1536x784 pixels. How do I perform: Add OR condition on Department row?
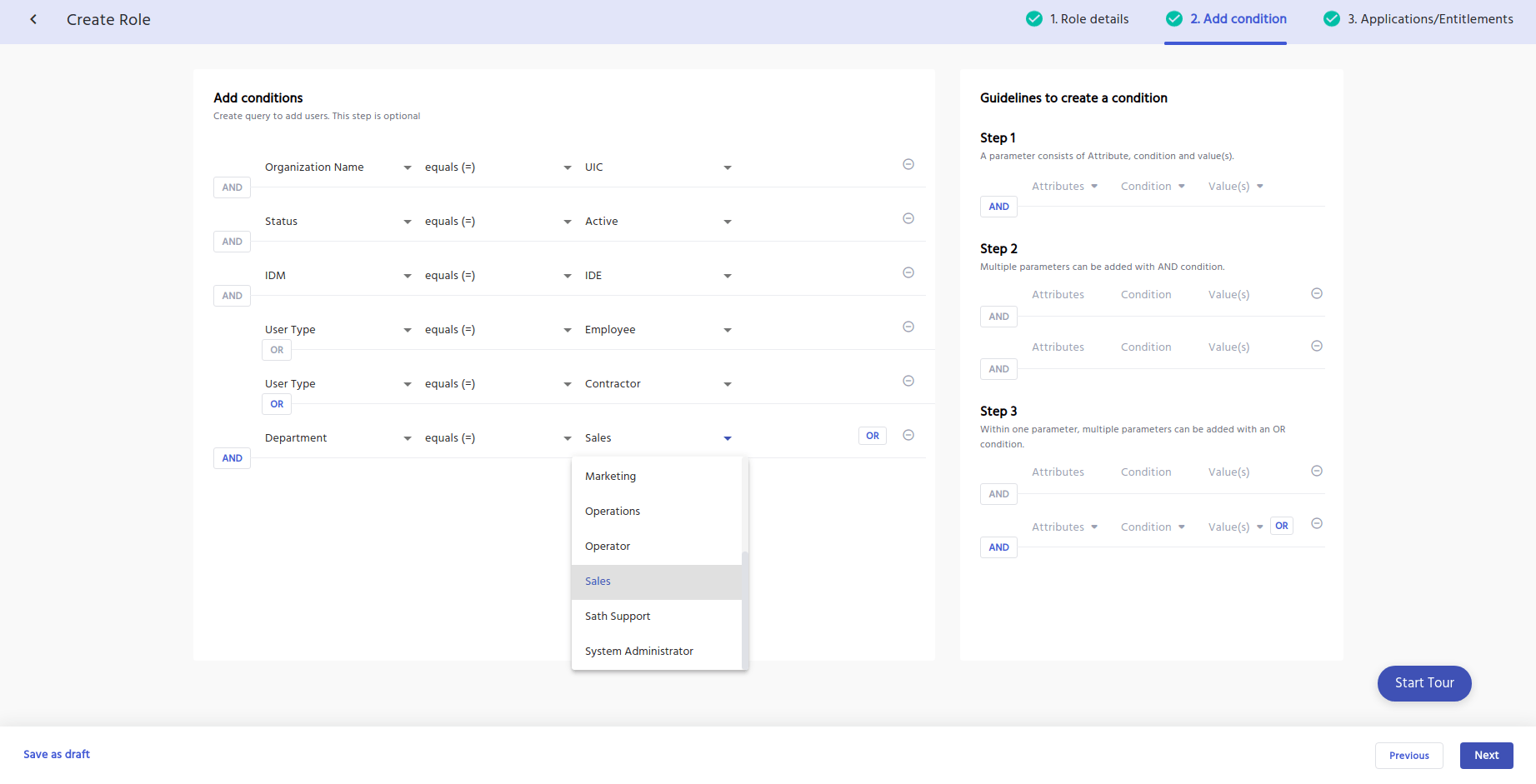pos(872,436)
